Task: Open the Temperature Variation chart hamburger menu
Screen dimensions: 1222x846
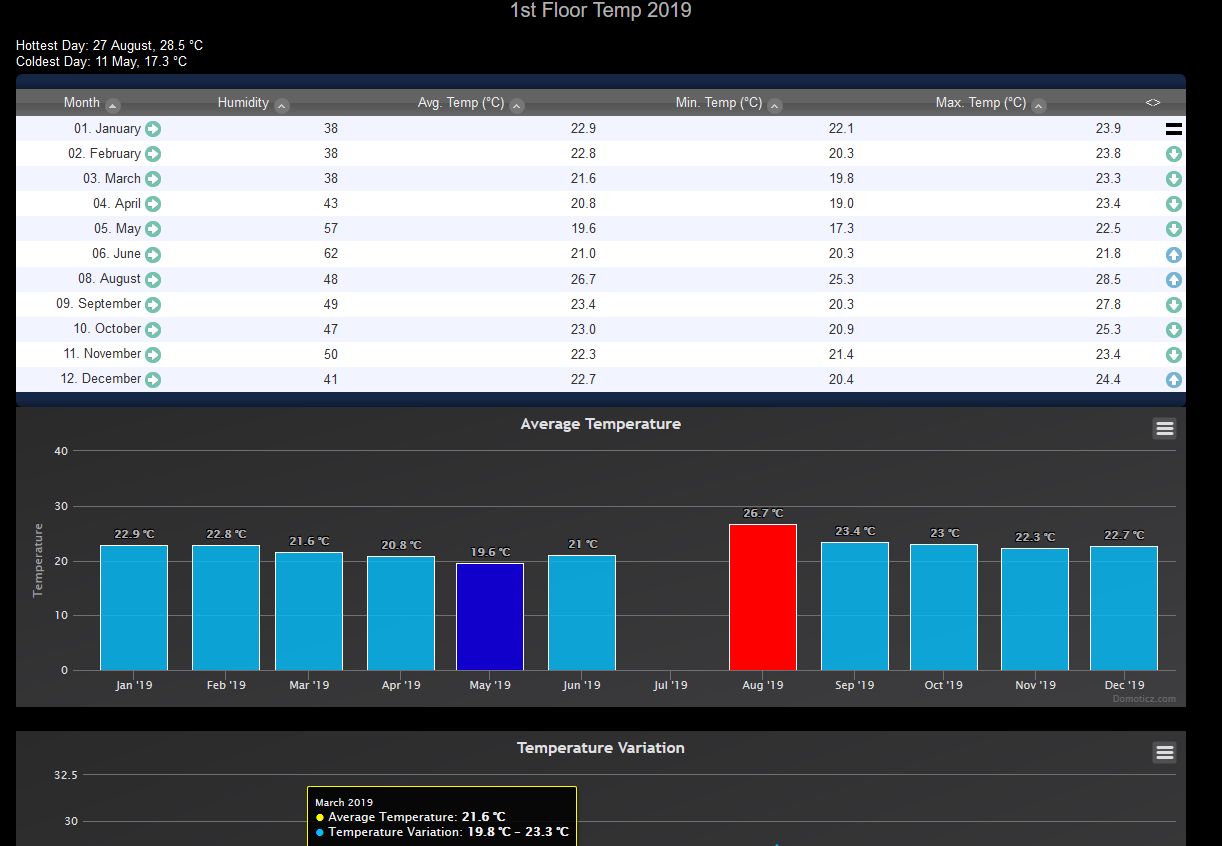Action: [1164, 753]
